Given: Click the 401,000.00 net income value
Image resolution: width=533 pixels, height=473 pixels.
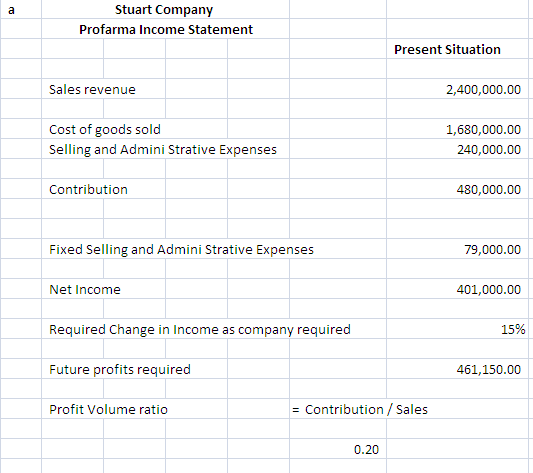Looking at the screenshot, I should pyautogui.click(x=489, y=289).
